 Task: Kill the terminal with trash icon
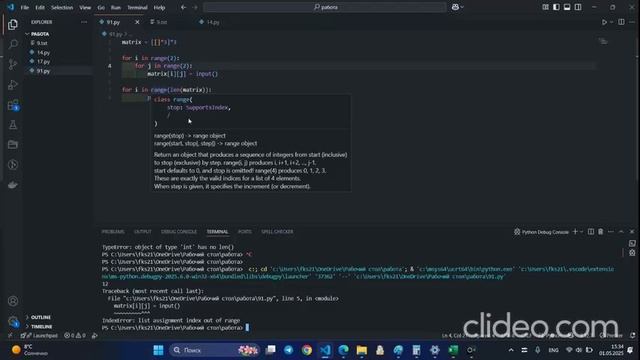click(x=600, y=231)
